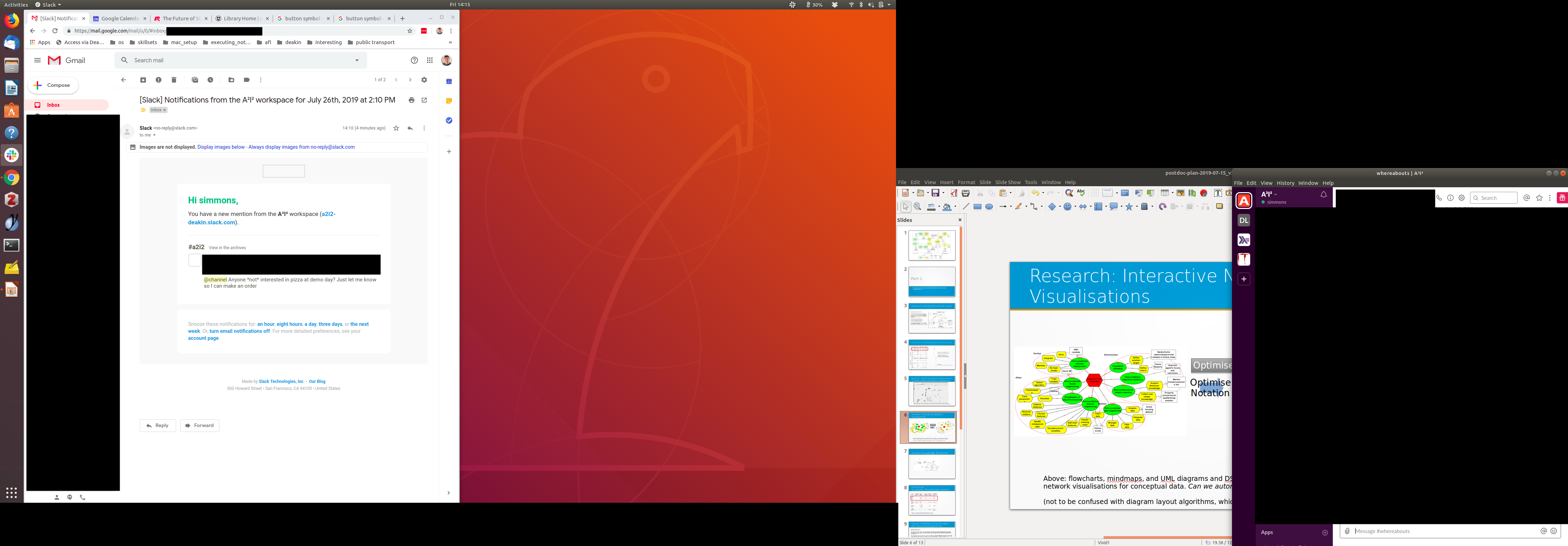Toggle the email importance marker
Viewport: 1568px width, 546px height.
click(143, 110)
